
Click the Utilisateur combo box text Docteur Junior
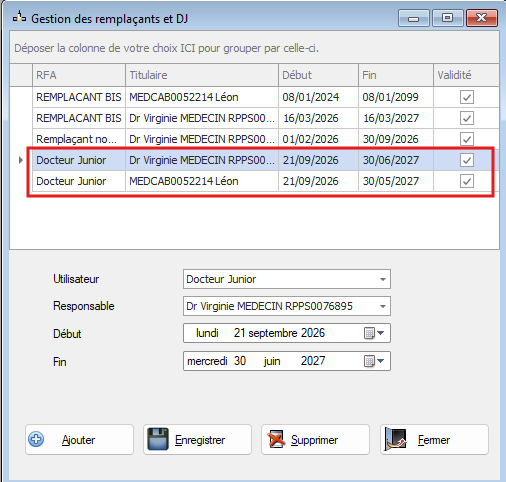221,279
